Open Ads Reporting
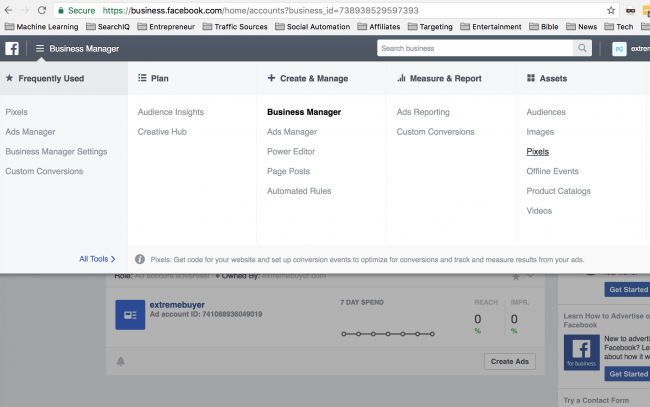The width and height of the screenshot is (650, 407). [423, 112]
